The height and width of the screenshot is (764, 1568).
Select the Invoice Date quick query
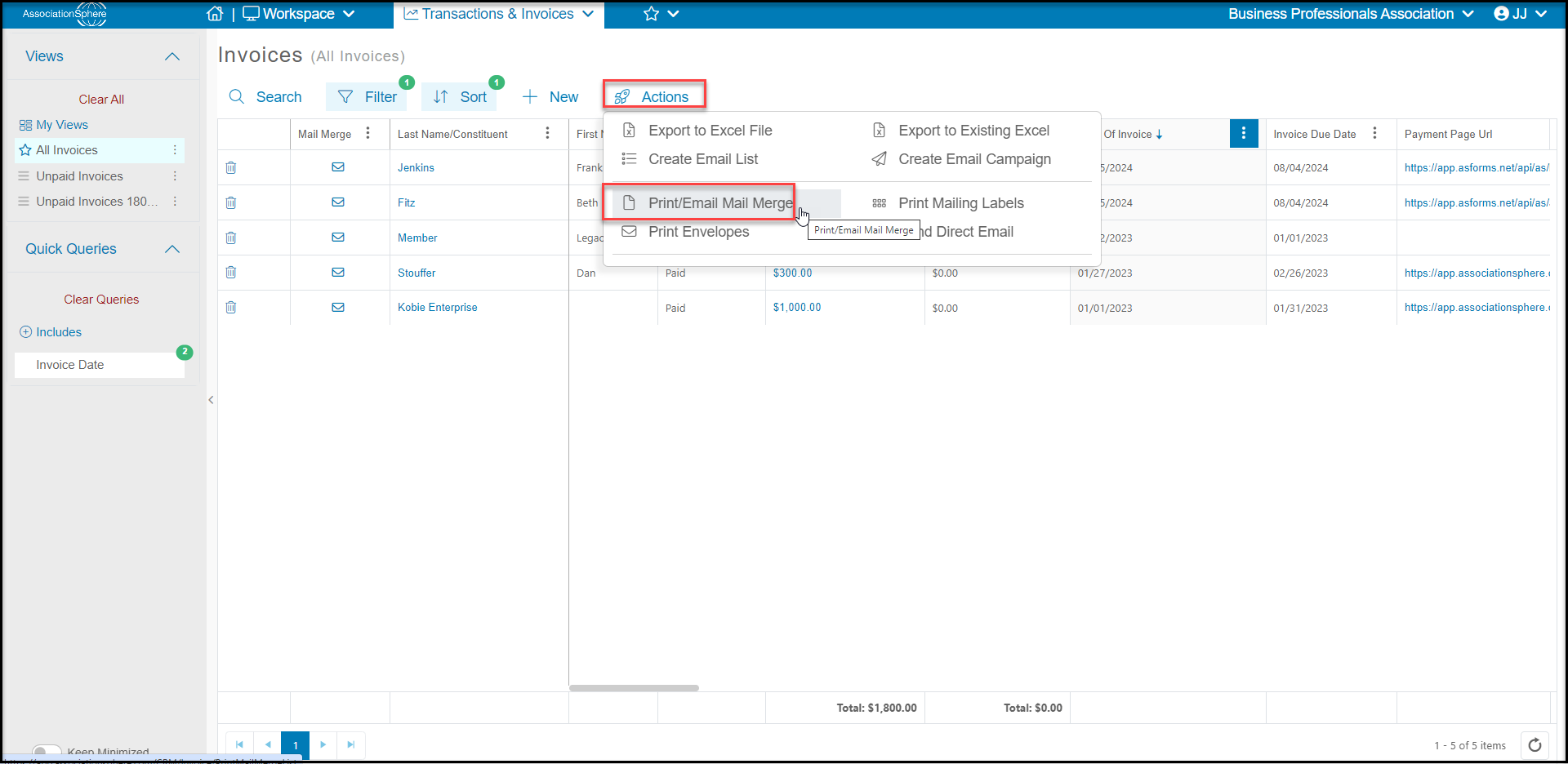pyautogui.click(x=100, y=365)
